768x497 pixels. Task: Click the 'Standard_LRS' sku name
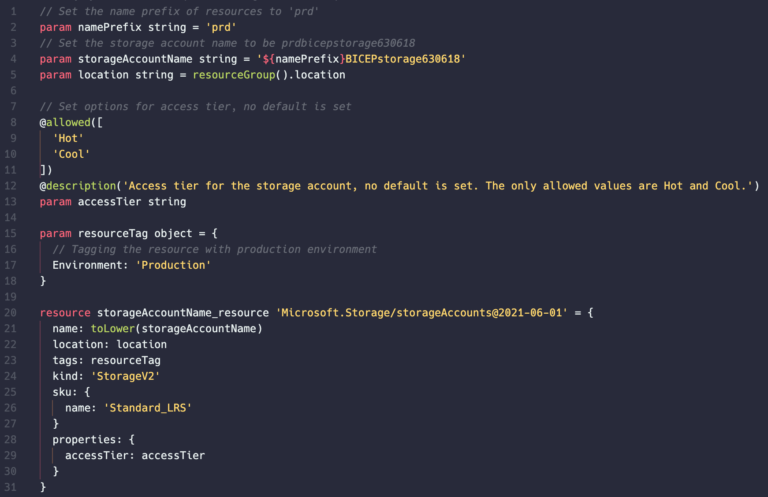[148, 408]
